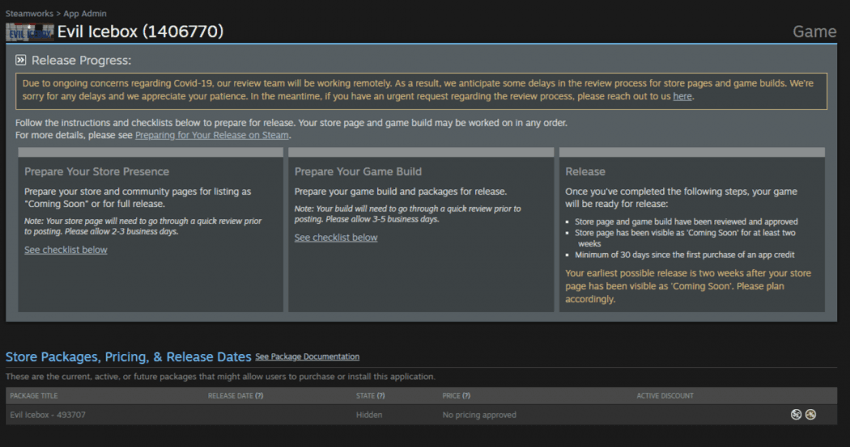The width and height of the screenshot is (850, 447).
Task: Open 'Preparing for Your Release on Steam' link
Action: (x=212, y=135)
